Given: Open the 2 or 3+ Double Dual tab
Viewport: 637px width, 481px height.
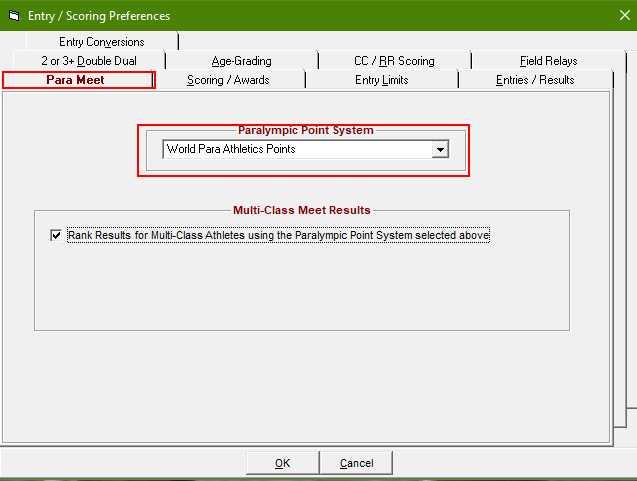Looking at the screenshot, I should (x=88, y=61).
